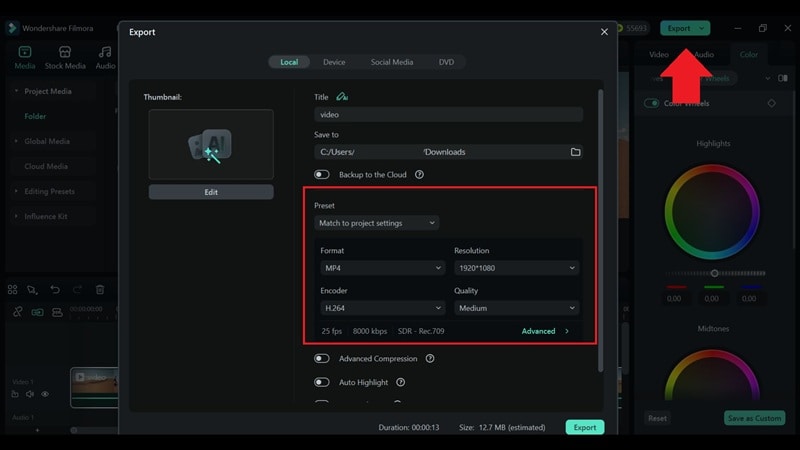Switch to the Social Media export tab

392,62
